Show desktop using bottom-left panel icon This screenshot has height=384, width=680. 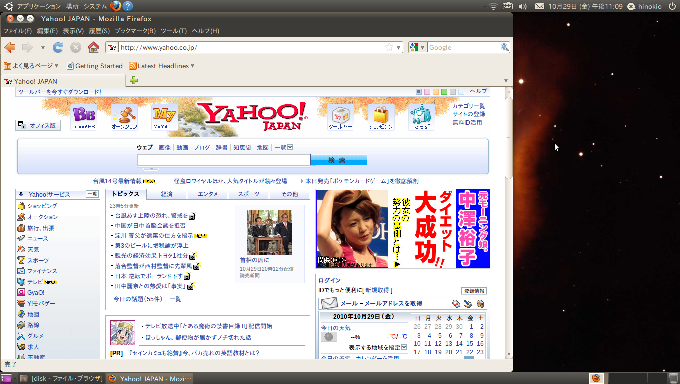[x=7, y=378]
